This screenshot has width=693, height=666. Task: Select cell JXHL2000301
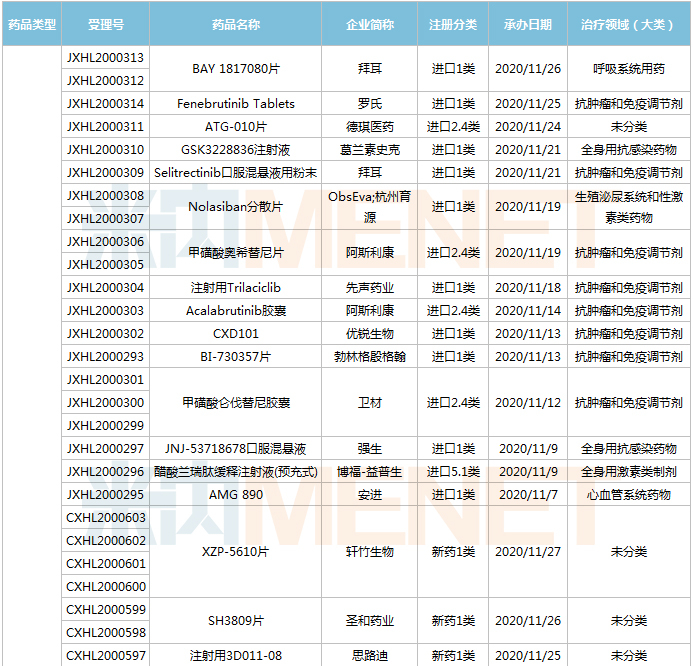[x=105, y=379]
